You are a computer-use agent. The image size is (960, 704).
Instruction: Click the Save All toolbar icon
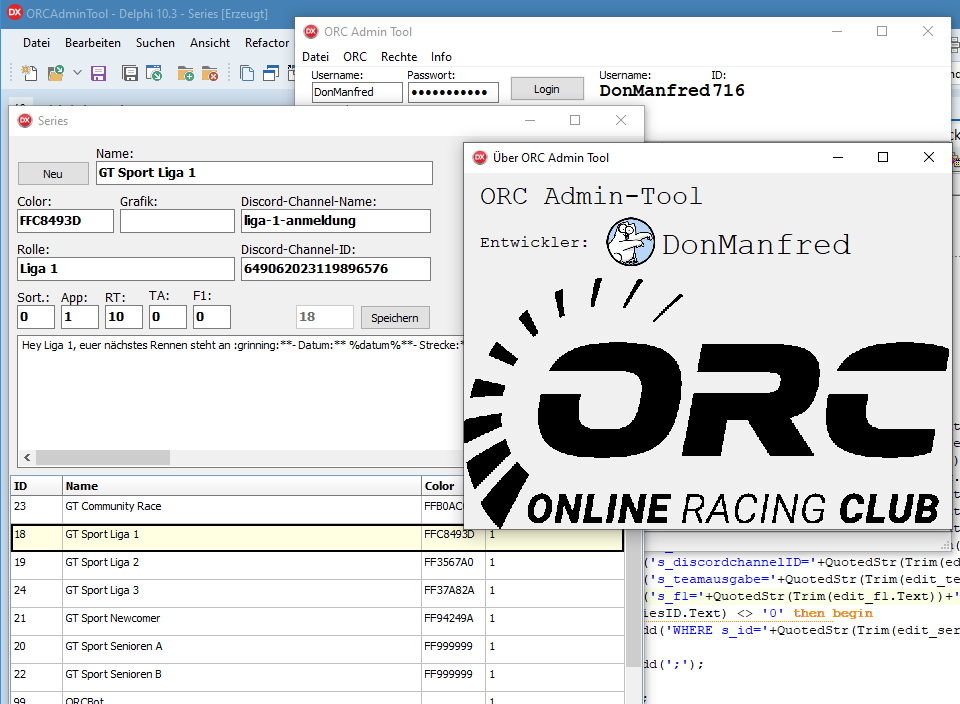[x=130, y=73]
